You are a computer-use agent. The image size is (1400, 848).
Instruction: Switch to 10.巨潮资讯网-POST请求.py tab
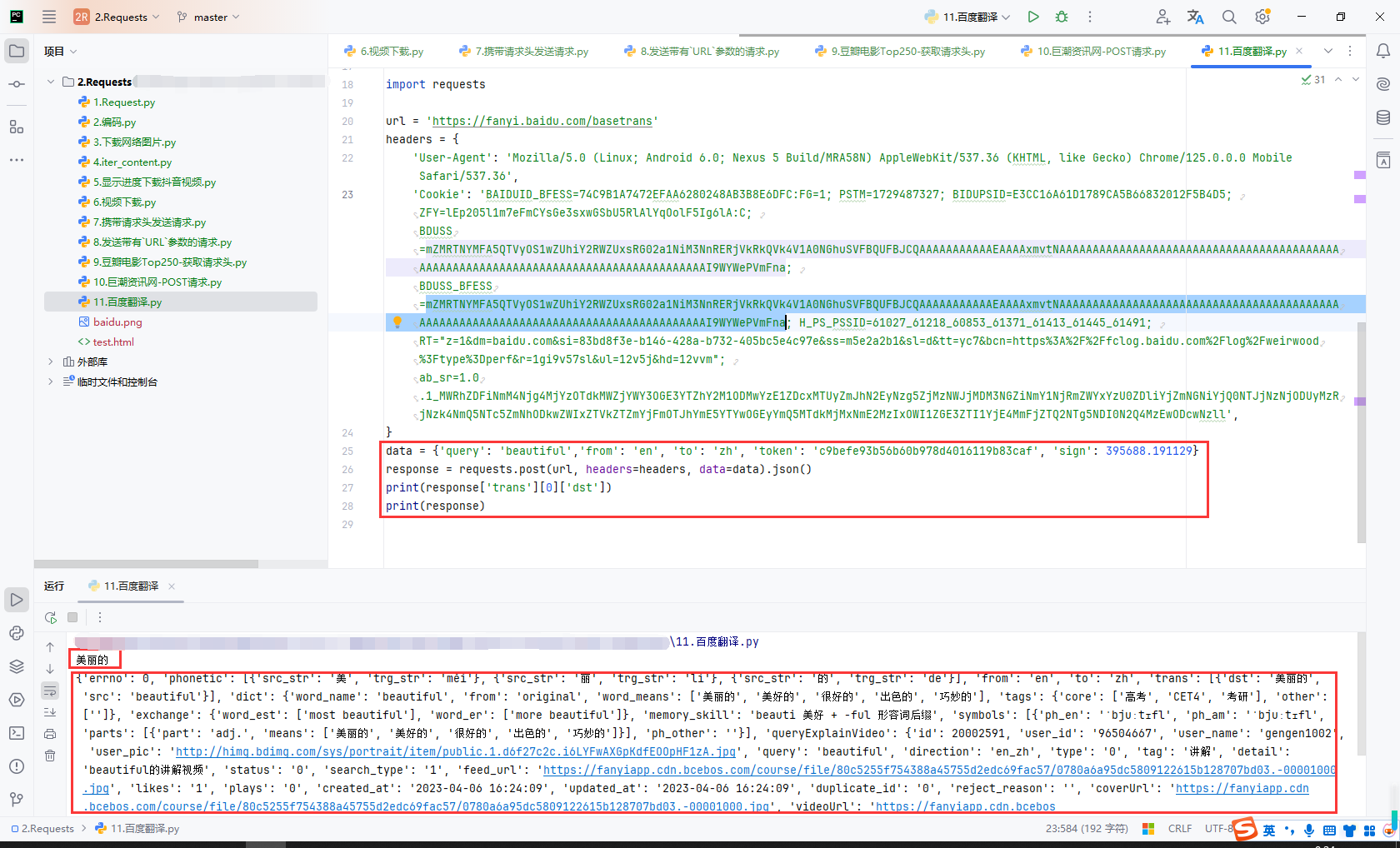pos(1093,52)
